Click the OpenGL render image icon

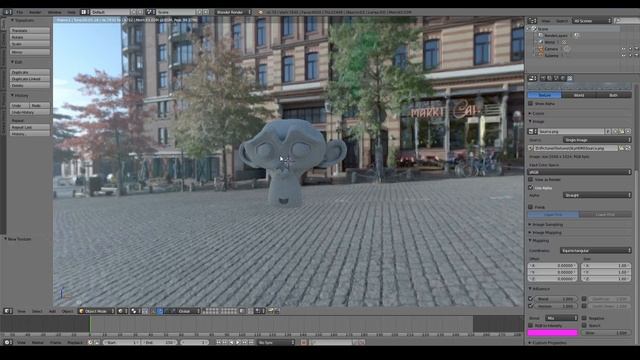tap(271, 311)
